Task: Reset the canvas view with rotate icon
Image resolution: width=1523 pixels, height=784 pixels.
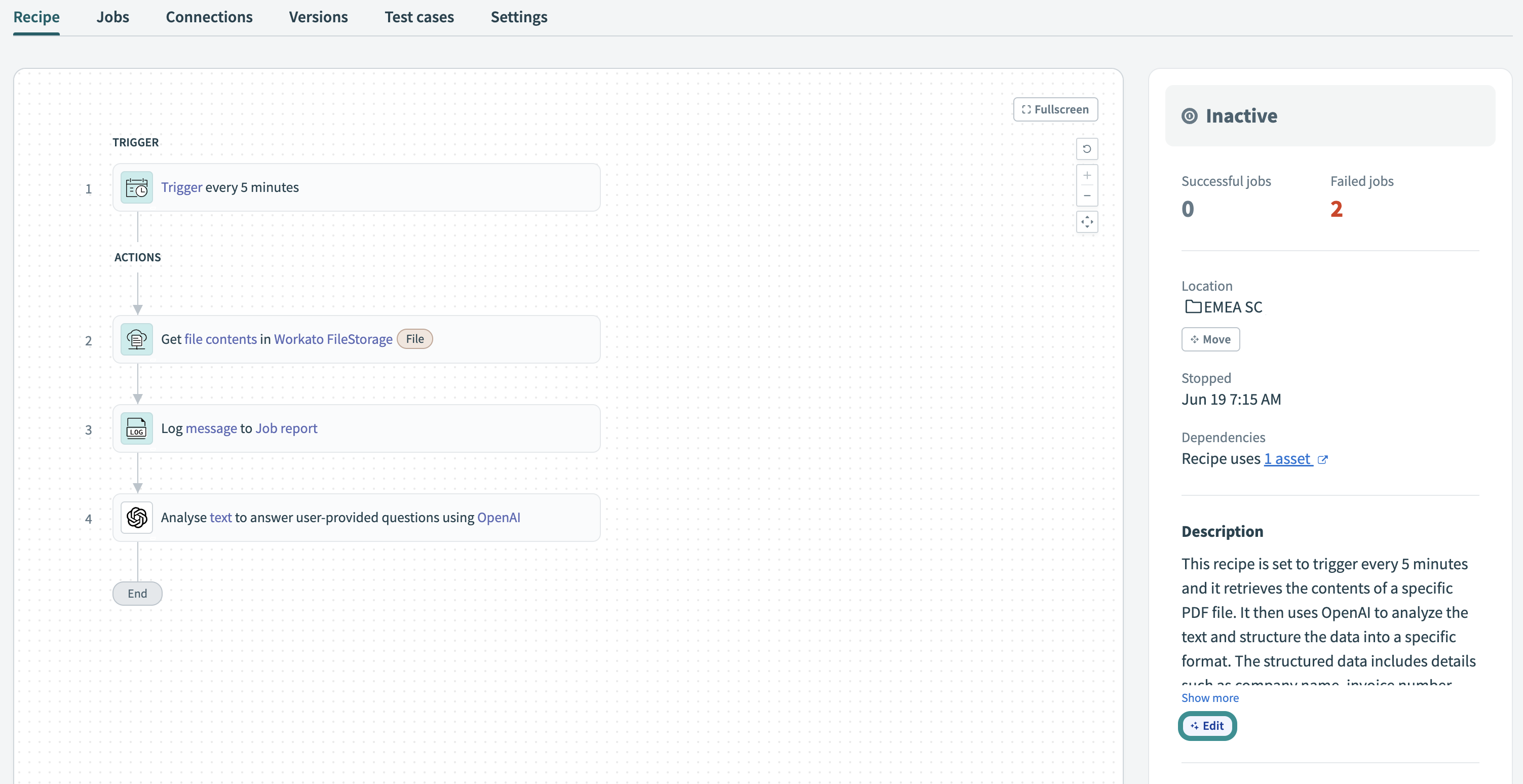Action: pos(1087,149)
